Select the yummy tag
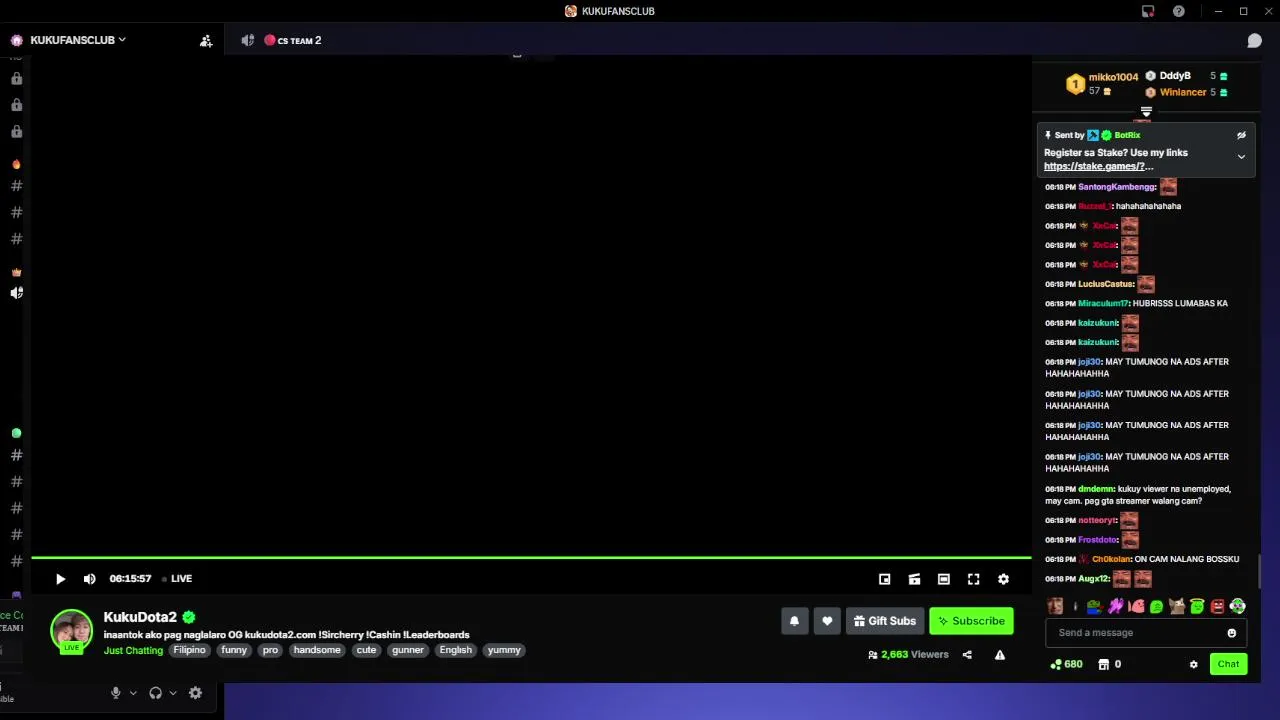The width and height of the screenshot is (1280, 720). pyautogui.click(x=504, y=650)
